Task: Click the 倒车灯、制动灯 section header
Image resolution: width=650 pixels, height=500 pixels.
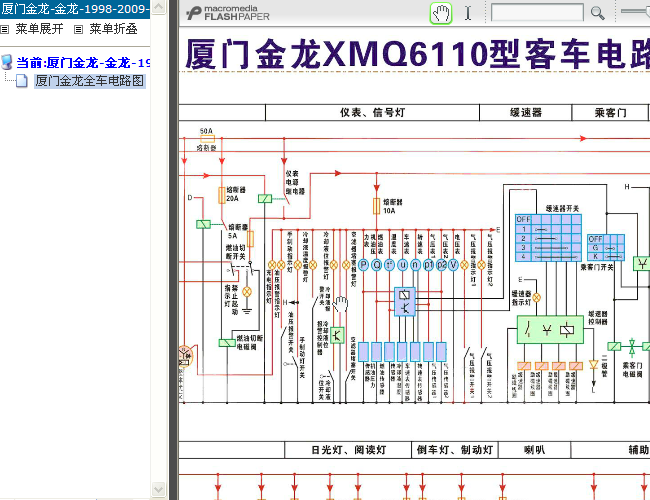Action: point(455,450)
